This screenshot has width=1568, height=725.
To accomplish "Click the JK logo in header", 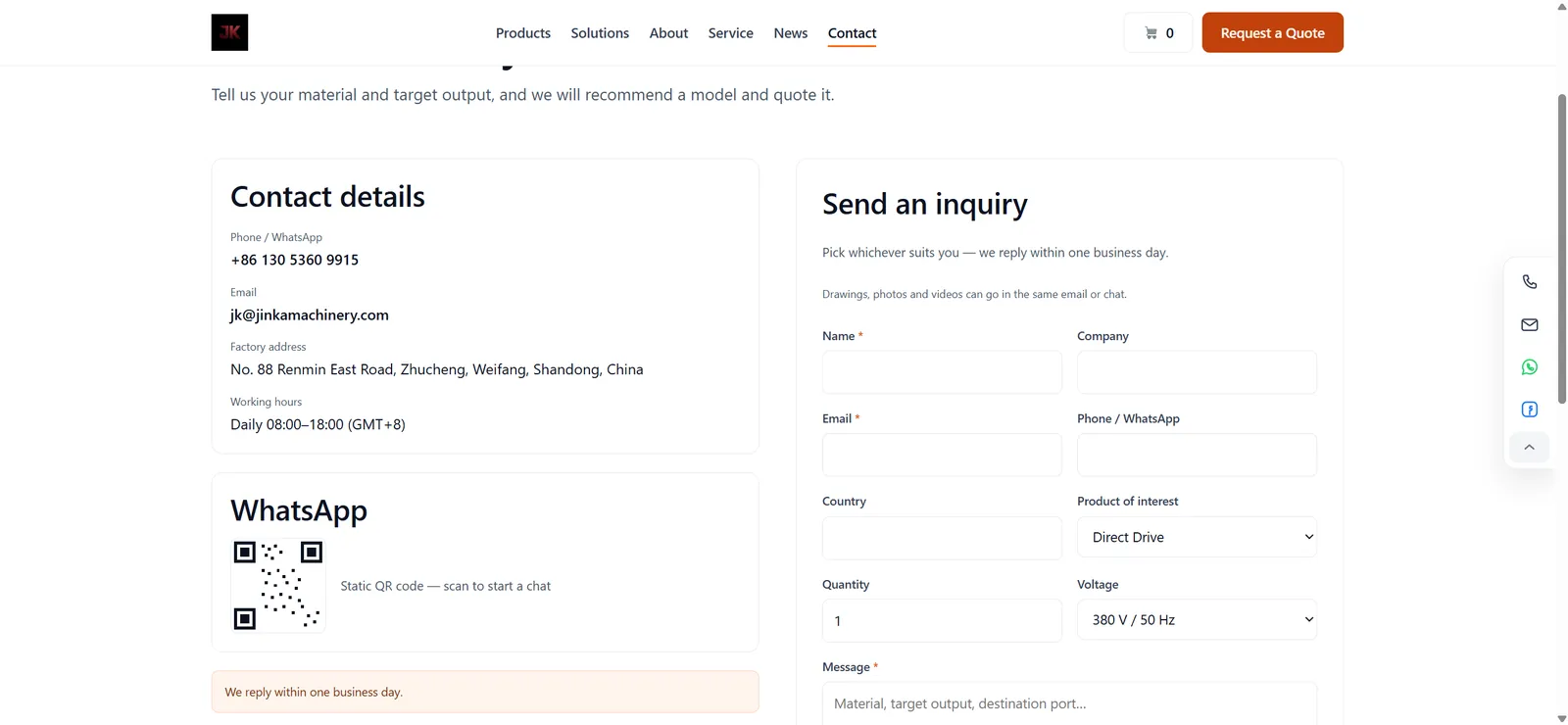I will [x=229, y=32].
